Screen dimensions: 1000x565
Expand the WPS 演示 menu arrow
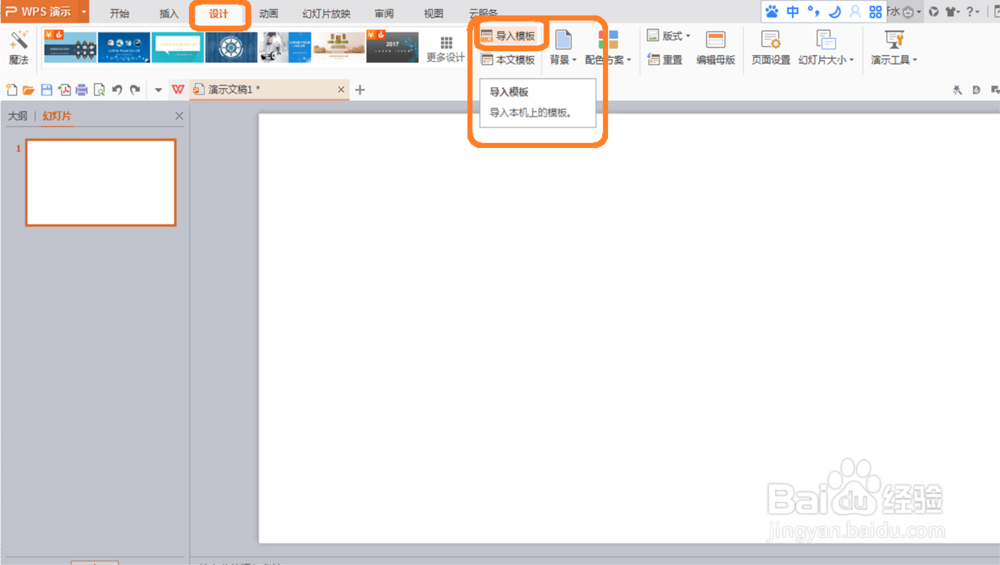(84, 11)
